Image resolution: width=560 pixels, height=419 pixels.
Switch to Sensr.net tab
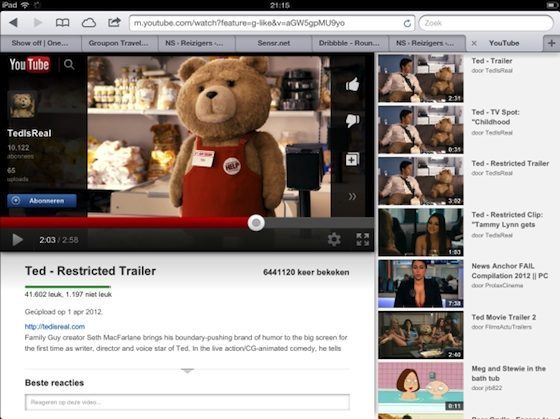[274, 43]
